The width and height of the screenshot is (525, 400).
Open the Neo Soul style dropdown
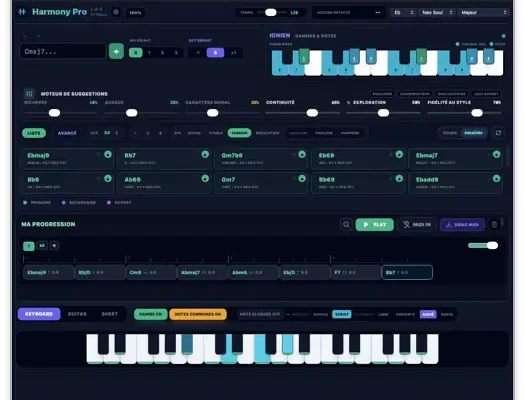pyautogui.click(x=437, y=13)
